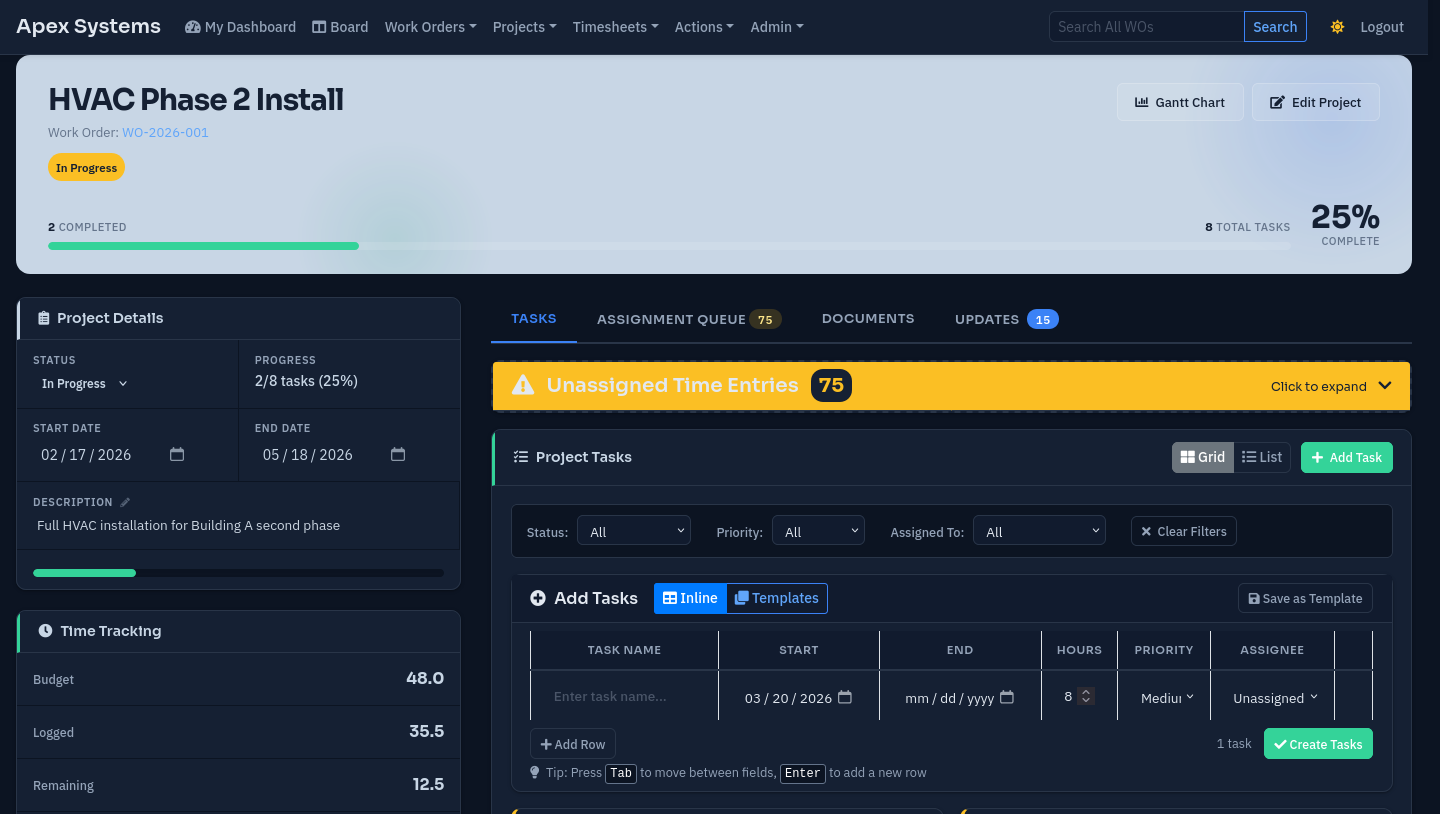Viewport: 1440px width, 814px height.
Task: Open the Status filter dropdown
Action: click(x=633, y=531)
